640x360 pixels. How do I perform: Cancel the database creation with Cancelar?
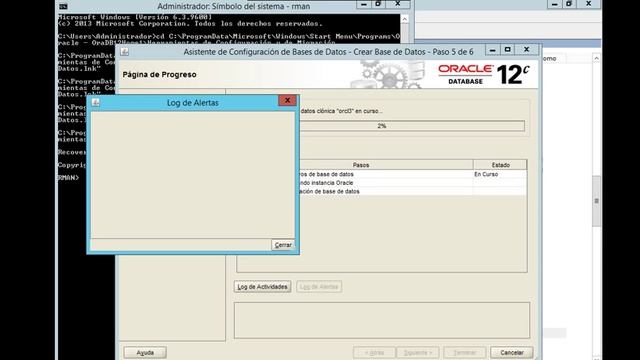(x=511, y=353)
